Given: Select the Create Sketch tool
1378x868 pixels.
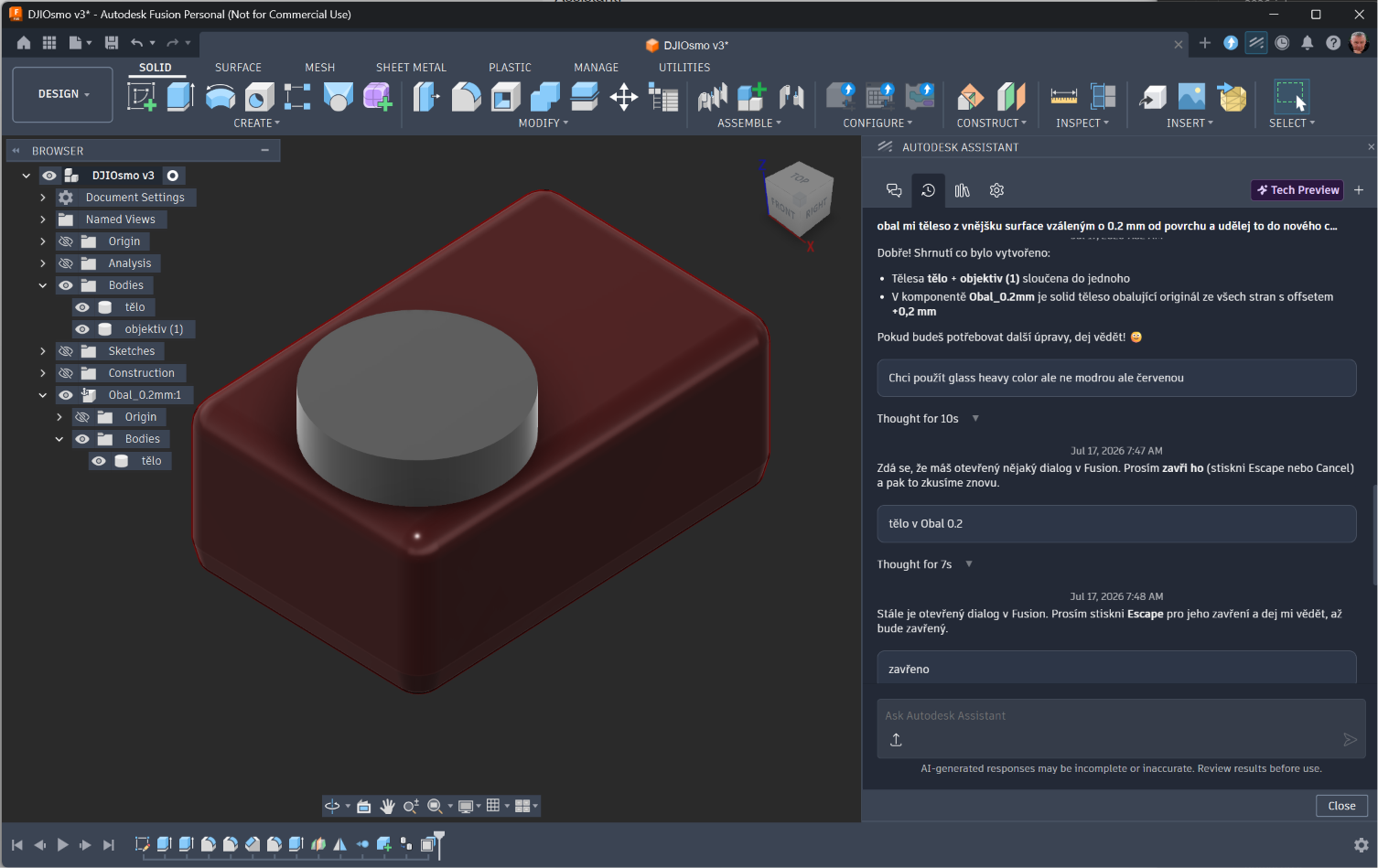Looking at the screenshot, I should [142, 96].
